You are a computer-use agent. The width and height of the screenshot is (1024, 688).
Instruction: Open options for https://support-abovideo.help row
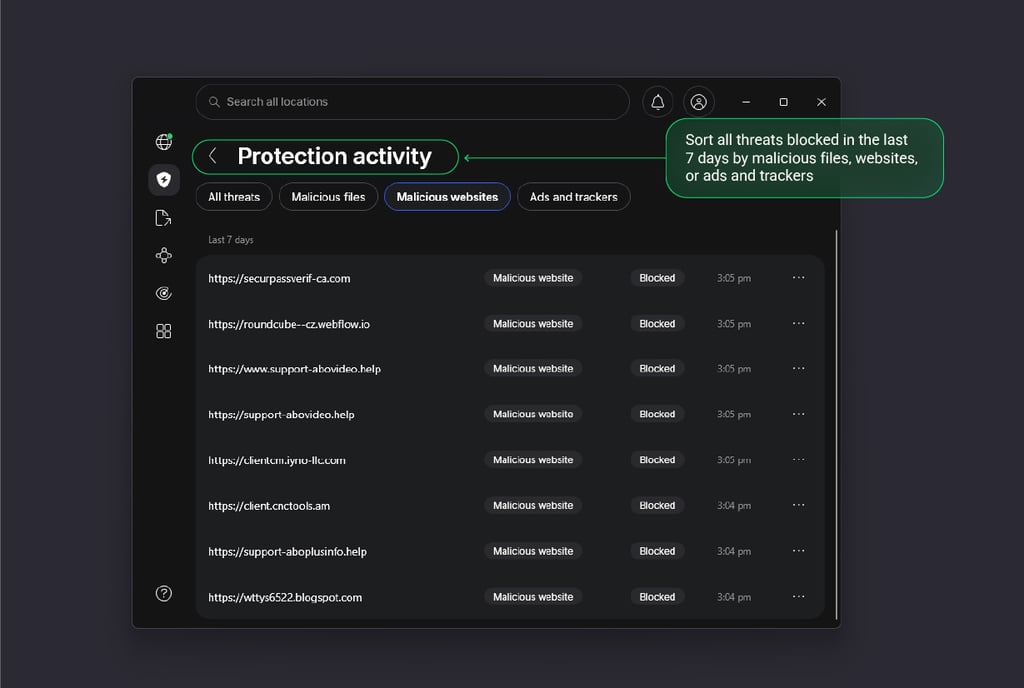point(799,414)
